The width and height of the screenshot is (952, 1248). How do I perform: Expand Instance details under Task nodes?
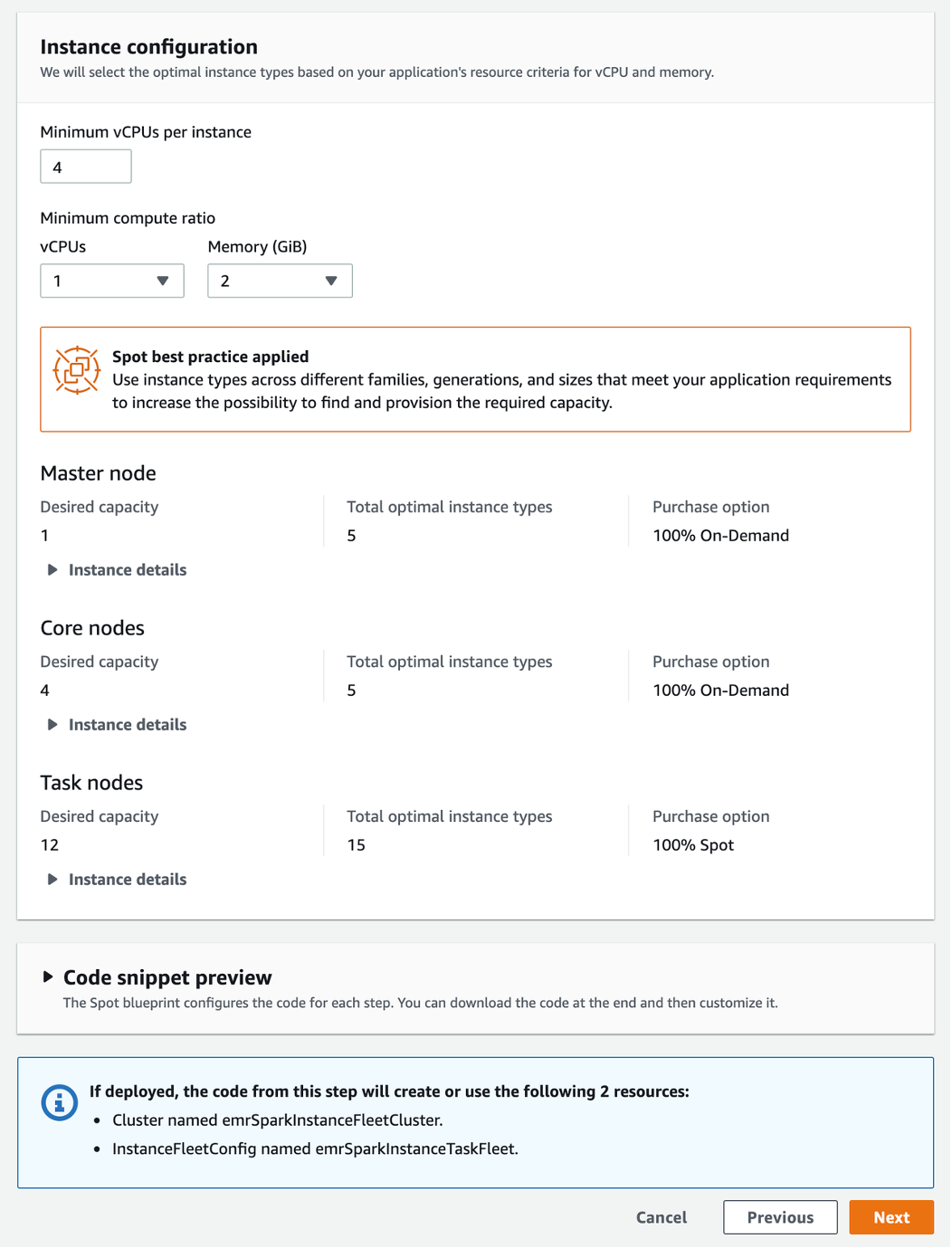126,879
